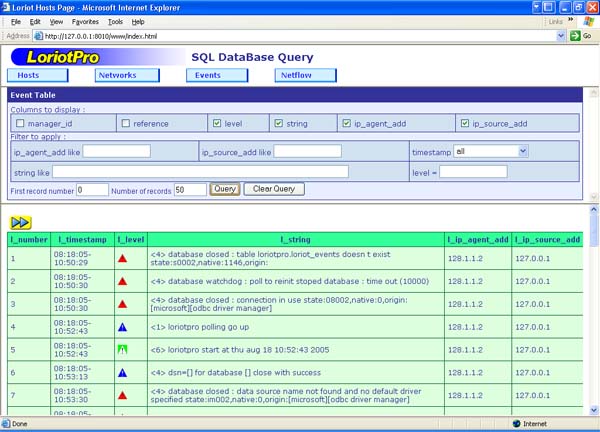
Task: Click the Event Table header bar
Action: point(295,95)
